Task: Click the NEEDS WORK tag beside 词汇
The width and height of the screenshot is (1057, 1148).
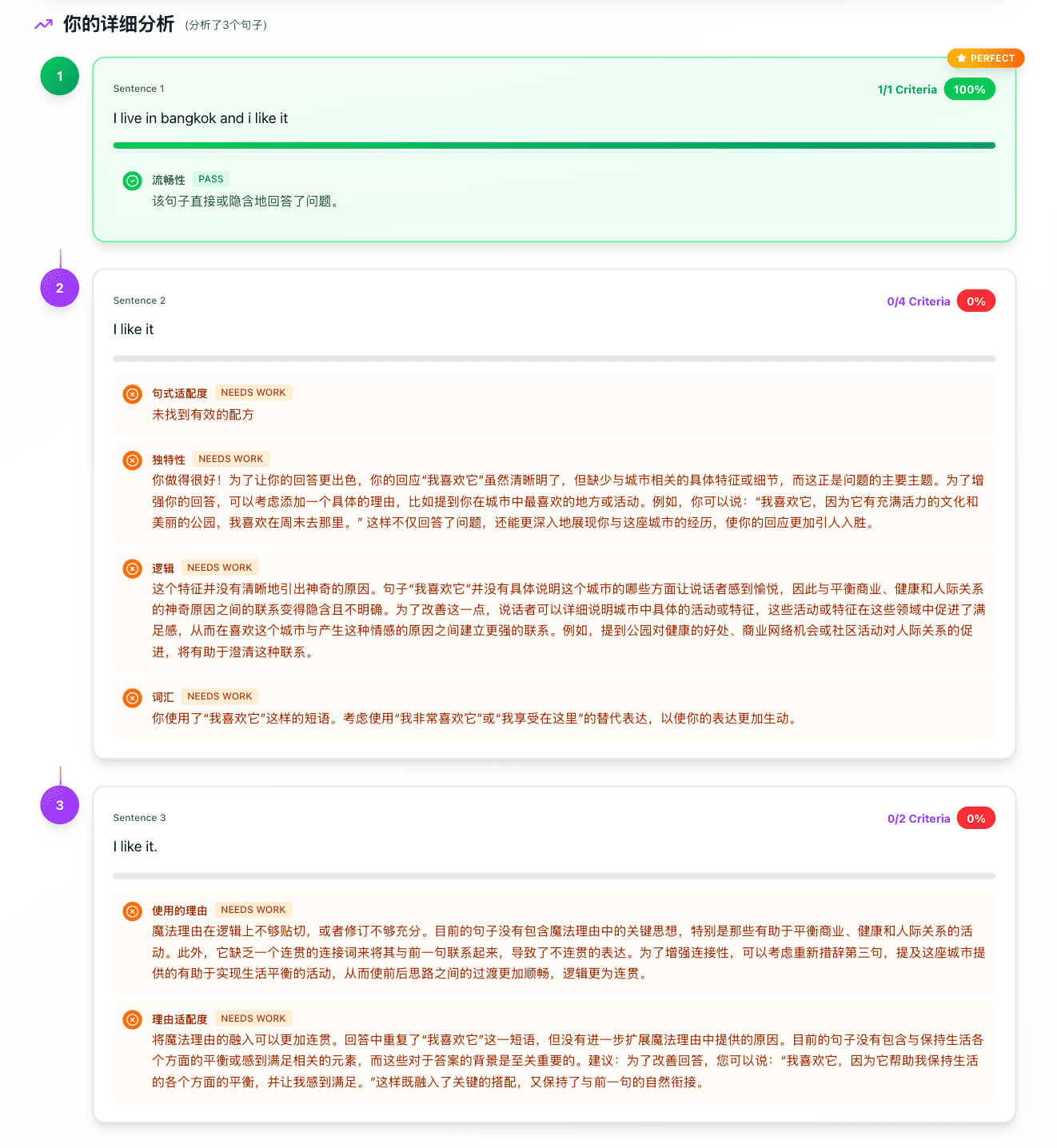Action: point(220,696)
